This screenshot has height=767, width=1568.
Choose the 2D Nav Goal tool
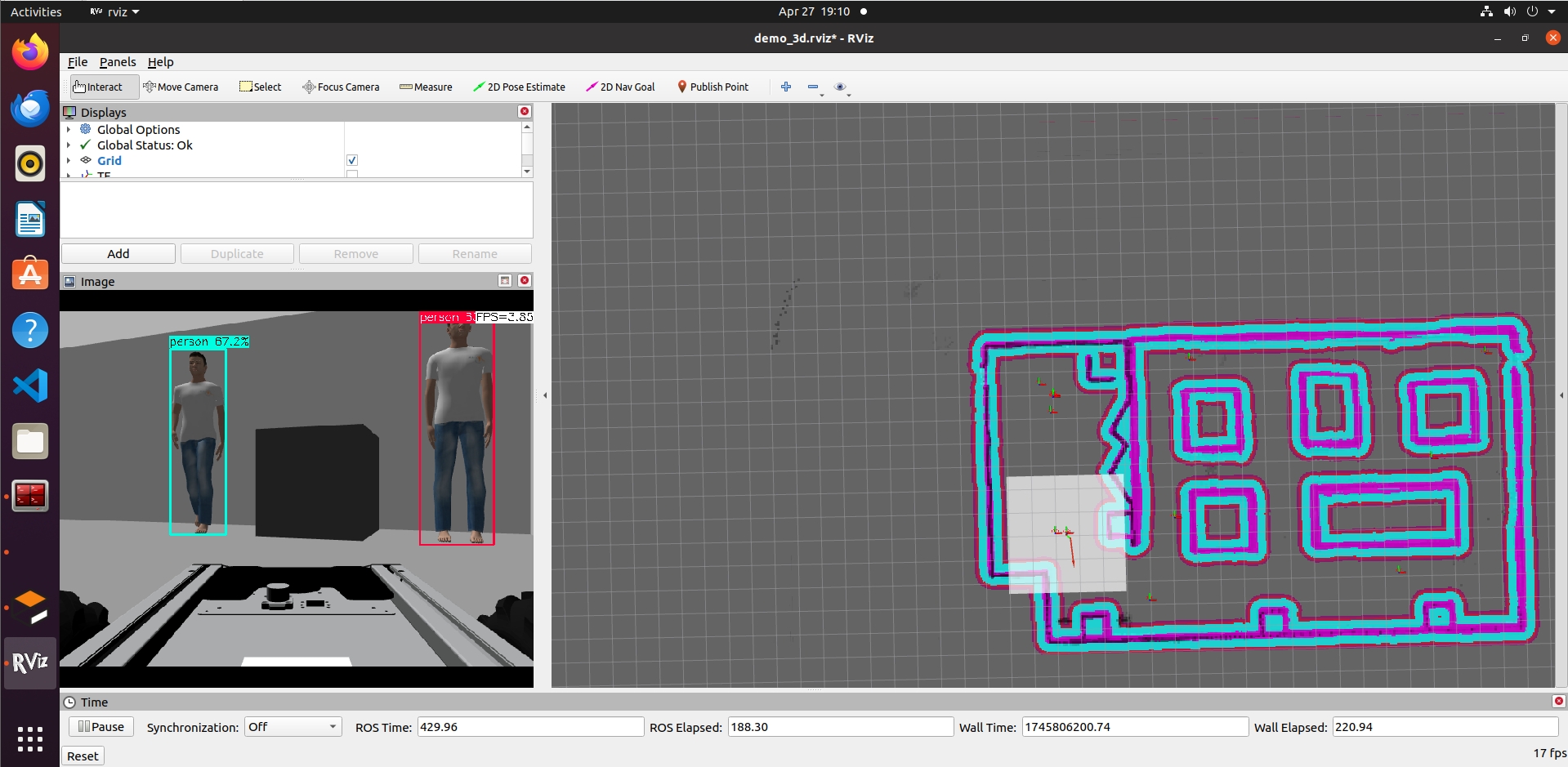[x=620, y=87]
